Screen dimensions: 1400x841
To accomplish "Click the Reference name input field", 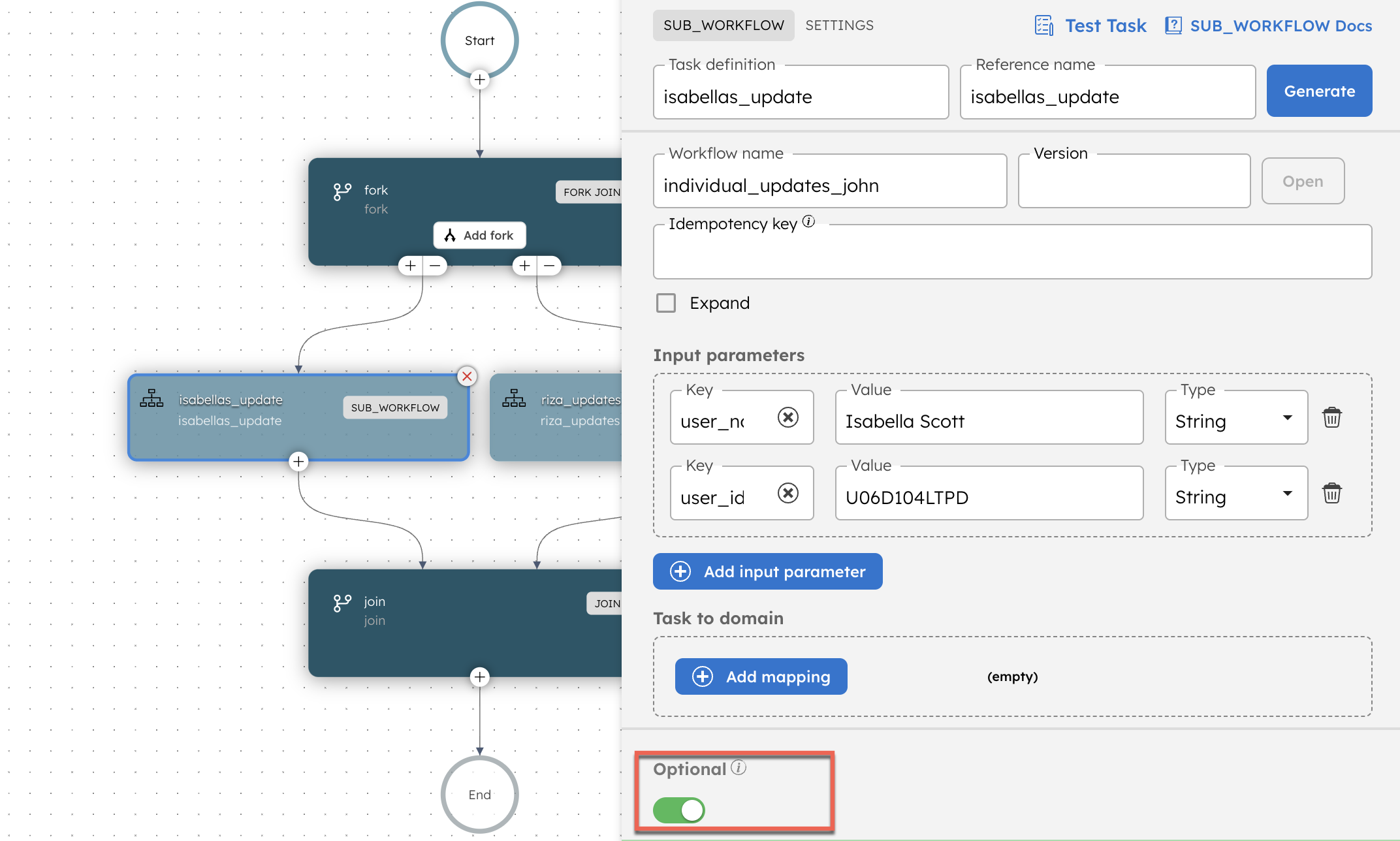I will [1107, 92].
